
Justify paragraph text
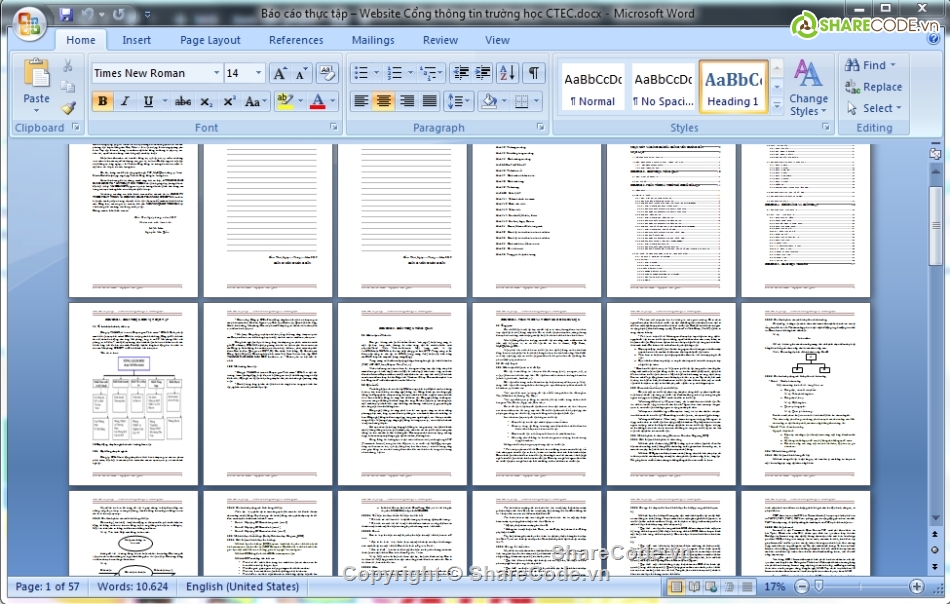(430, 101)
